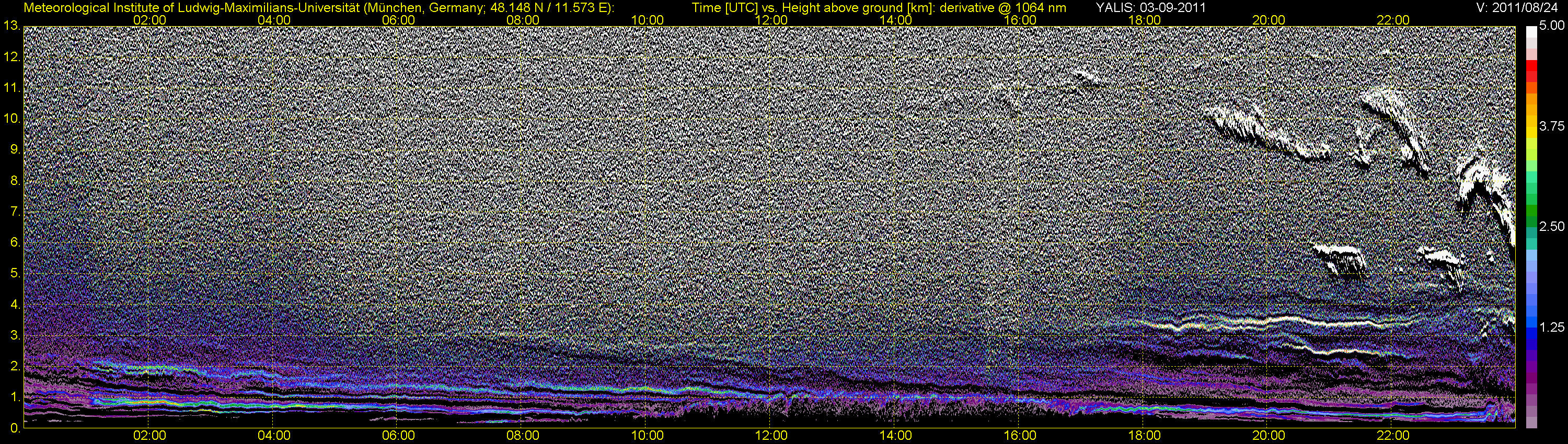Image resolution: width=1568 pixels, height=444 pixels.
Task: Click the 08:00 label on the top time axis
Action: point(523,20)
